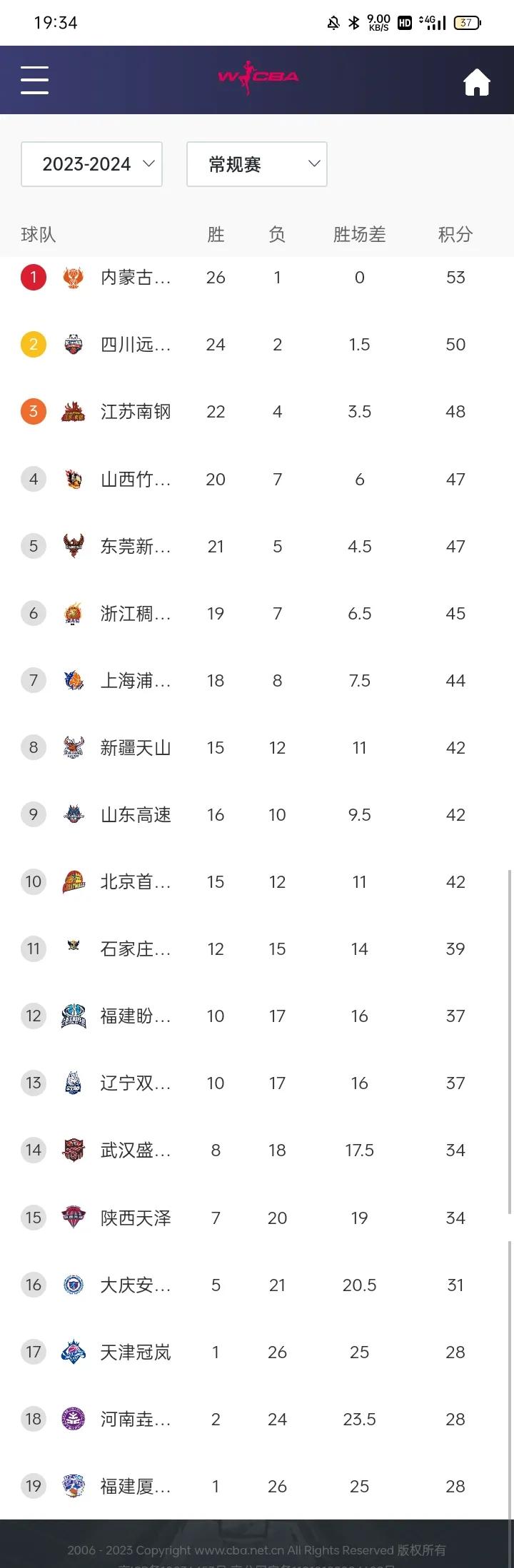Viewport: 514px width, 1568px height.
Task: Open the hamburger navigation menu
Action: tap(34, 80)
